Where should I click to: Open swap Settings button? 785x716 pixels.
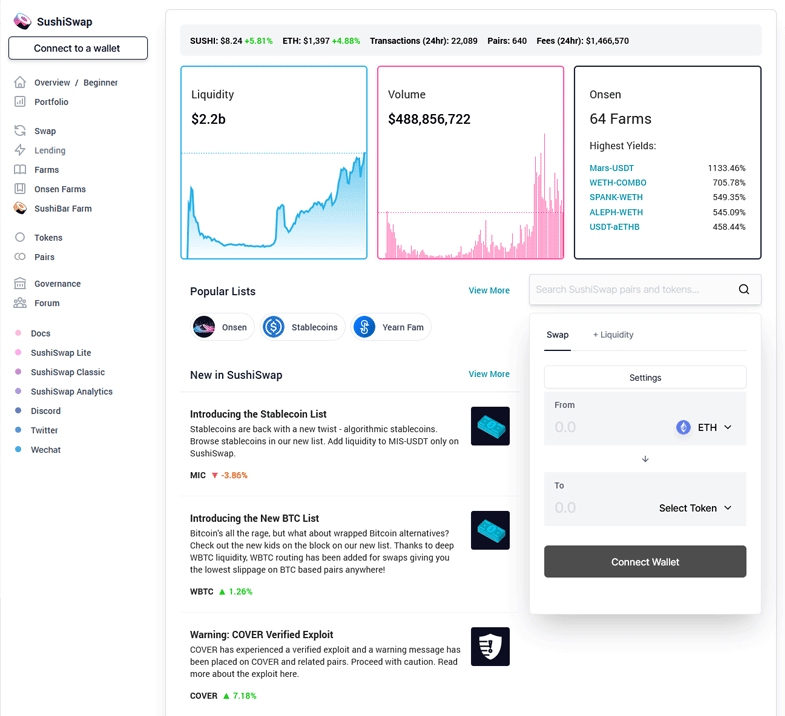coord(645,377)
